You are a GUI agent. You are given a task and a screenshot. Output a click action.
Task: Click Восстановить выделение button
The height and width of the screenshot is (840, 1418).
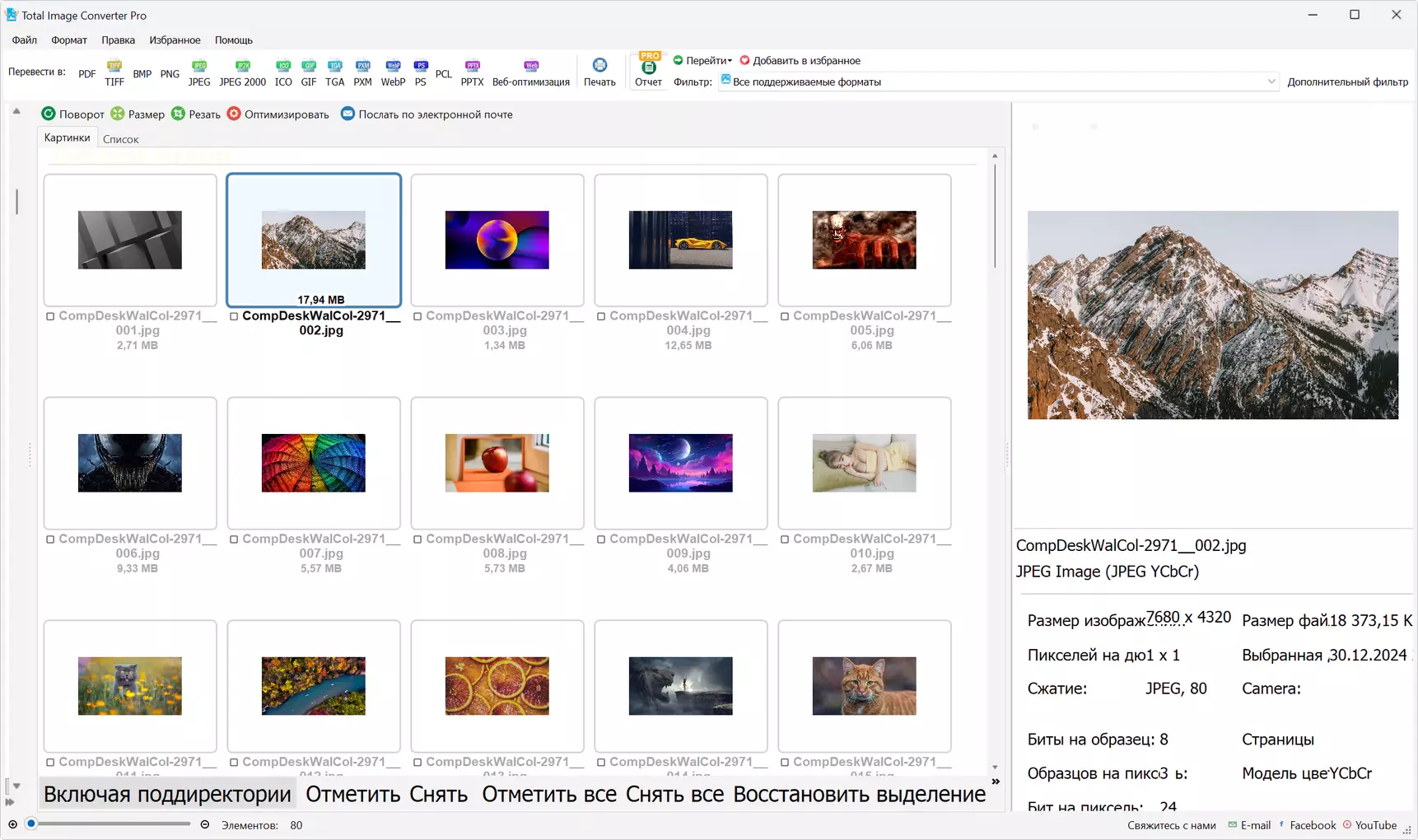(860, 794)
